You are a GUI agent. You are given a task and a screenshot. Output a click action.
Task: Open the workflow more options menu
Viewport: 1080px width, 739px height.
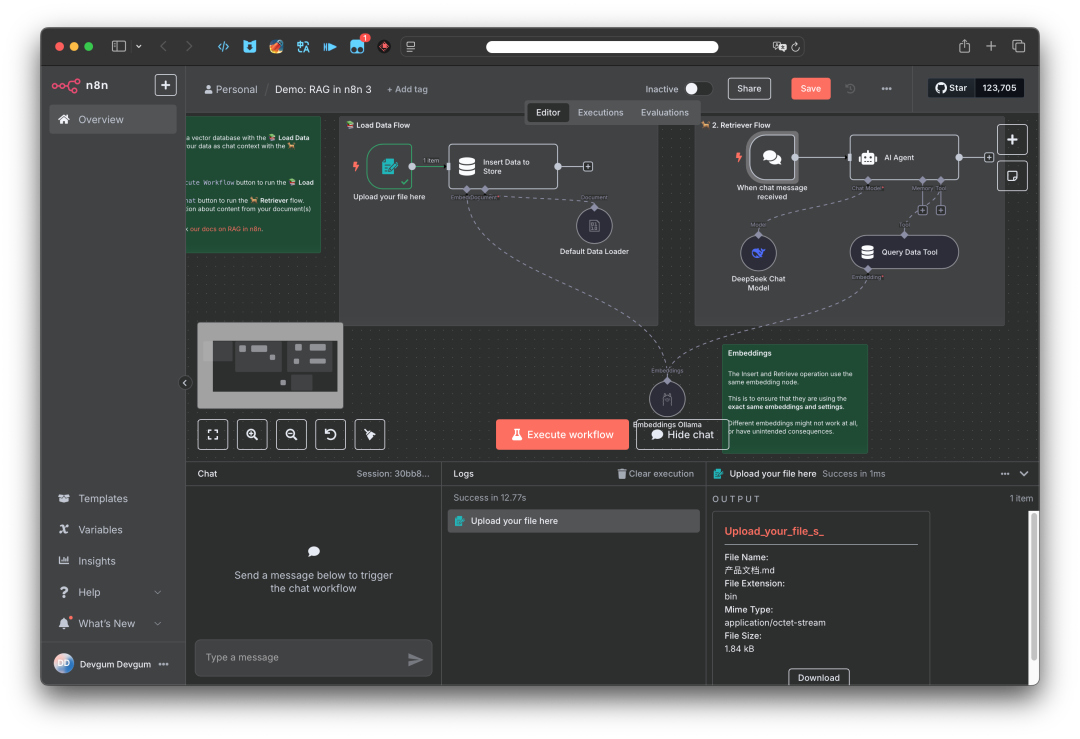tap(886, 88)
